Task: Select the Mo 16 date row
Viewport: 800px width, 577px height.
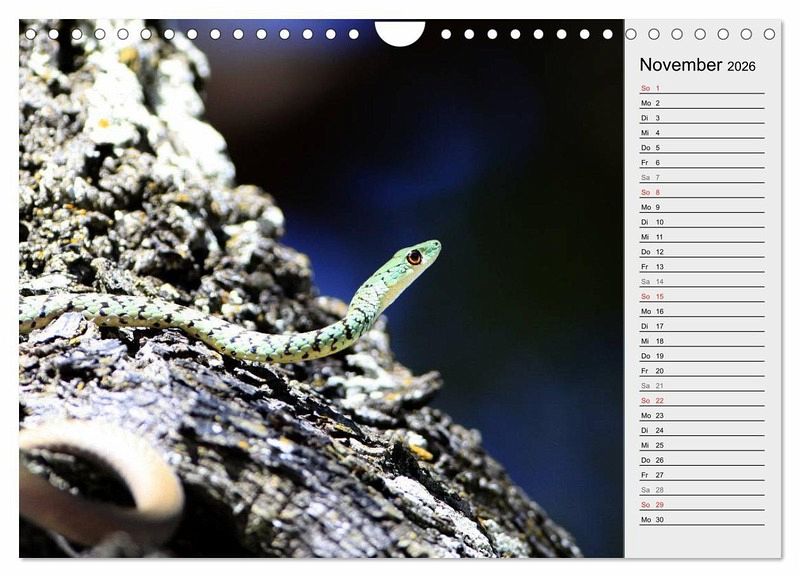Action: tap(702, 311)
